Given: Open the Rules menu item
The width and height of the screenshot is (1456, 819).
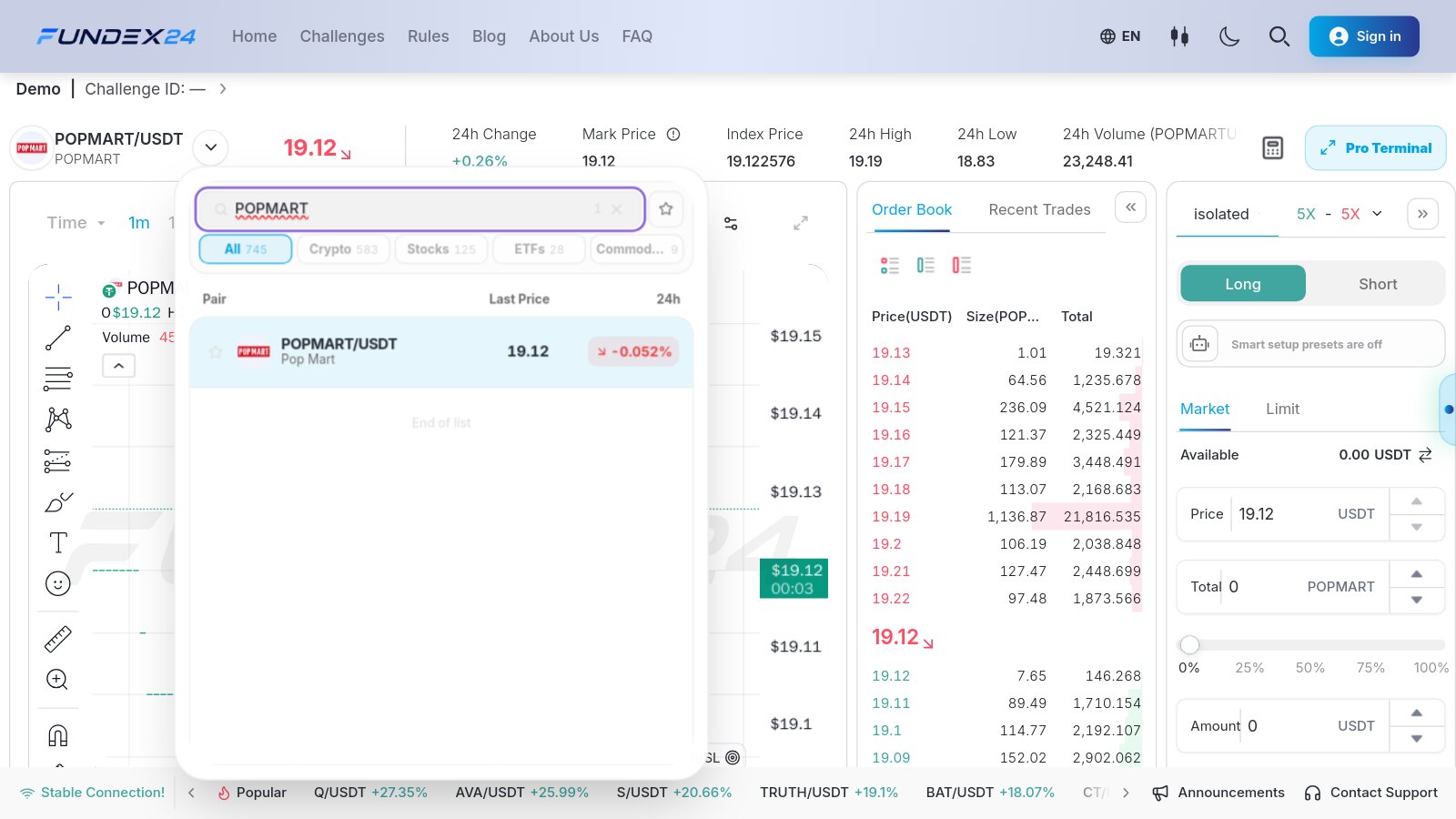Looking at the screenshot, I should point(429,36).
